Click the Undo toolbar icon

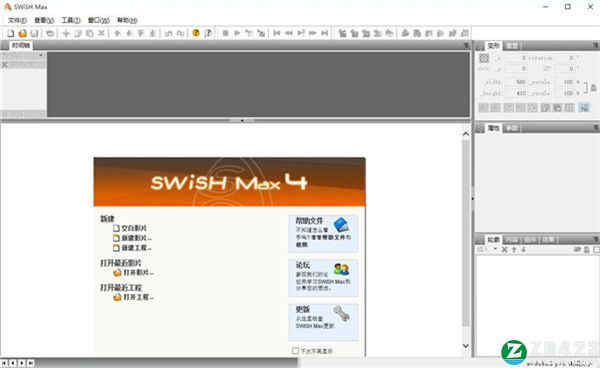click(168, 34)
